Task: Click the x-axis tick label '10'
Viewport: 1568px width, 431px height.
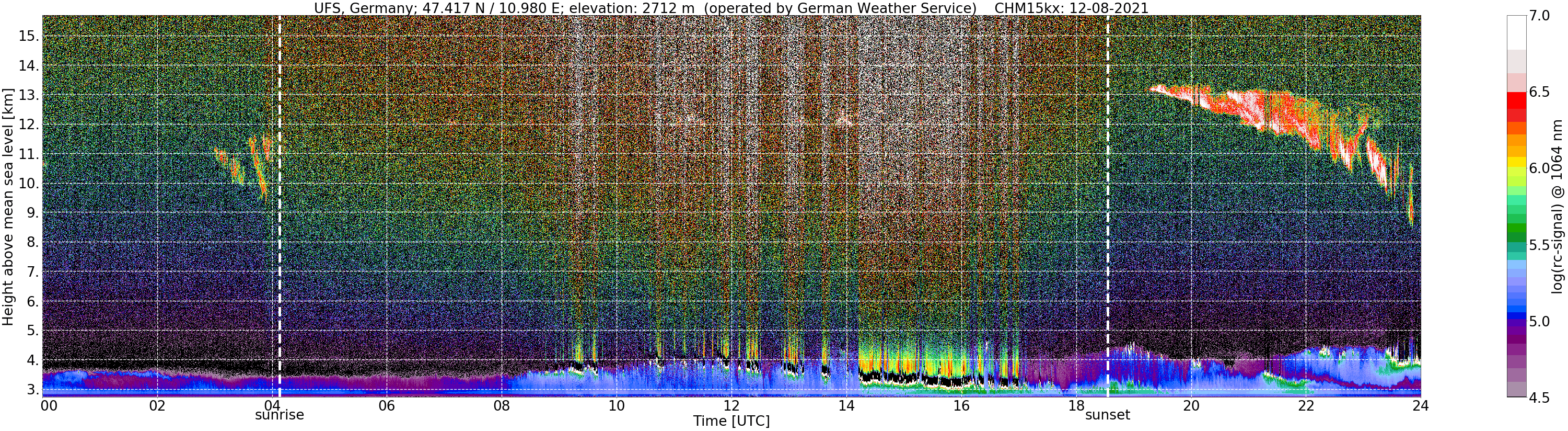Action: coord(617,405)
